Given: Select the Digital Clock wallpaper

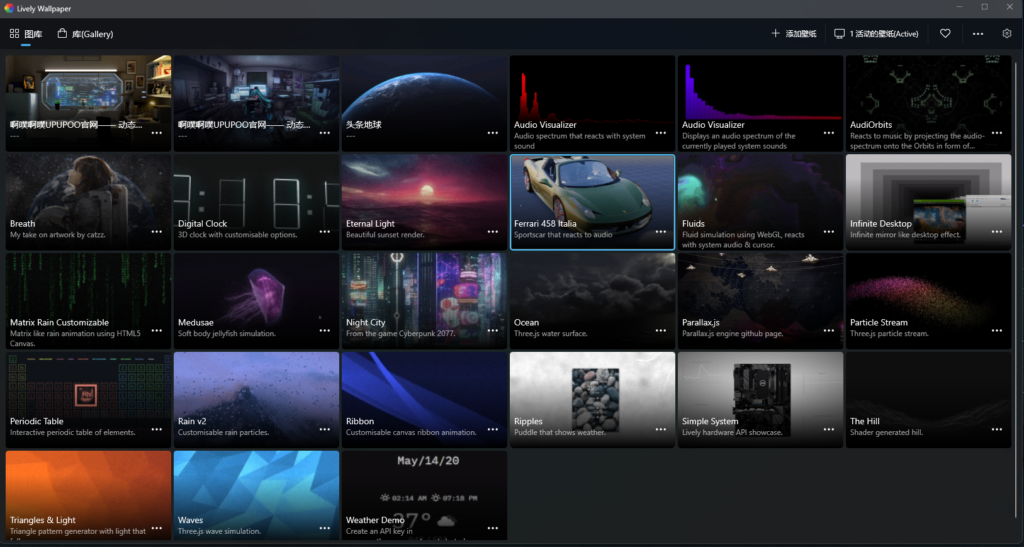Looking at the screenshot, I should point(256,202).
